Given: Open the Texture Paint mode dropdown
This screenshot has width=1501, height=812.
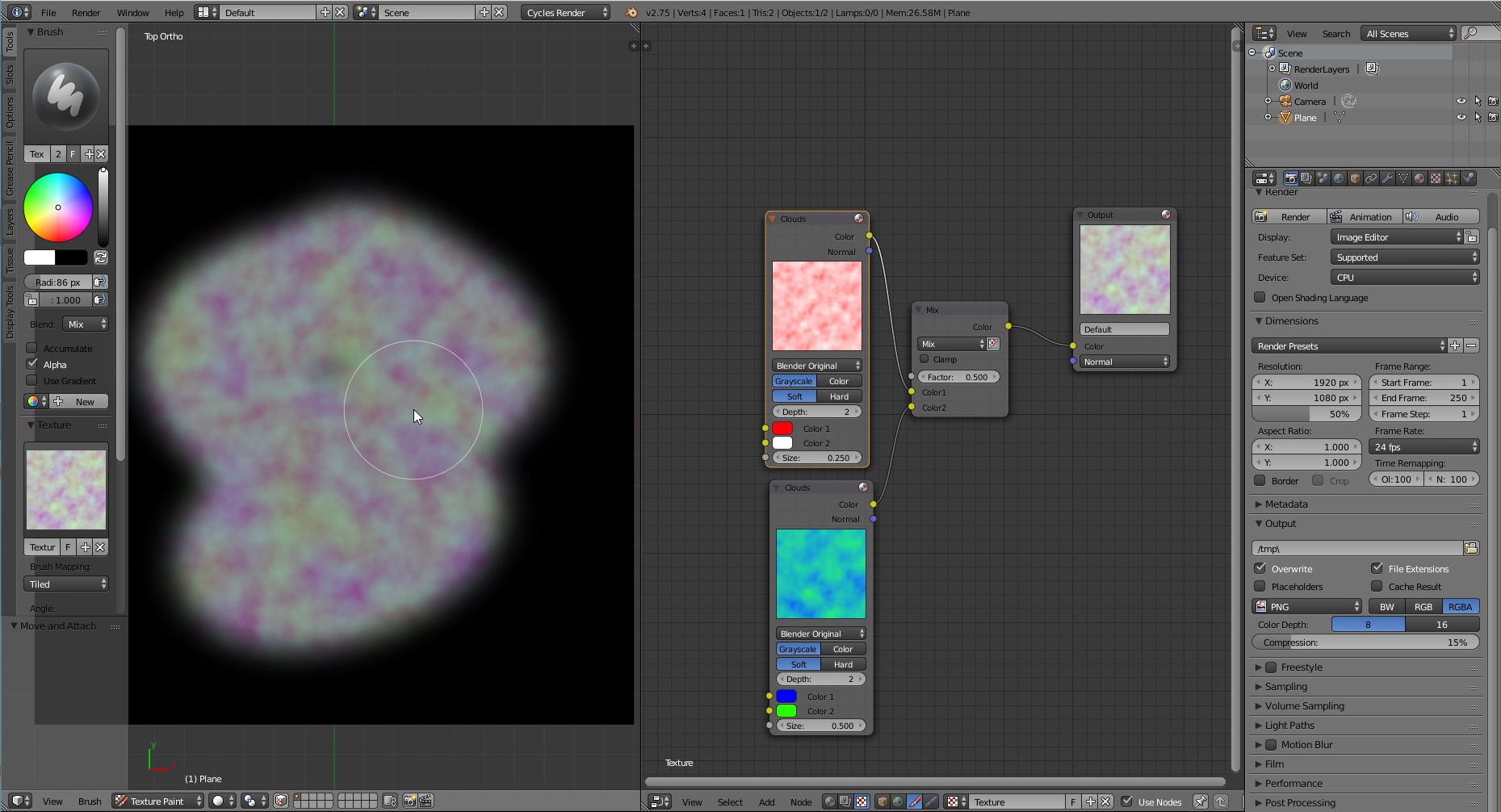Looking at the screenshot, I should 158,801.
